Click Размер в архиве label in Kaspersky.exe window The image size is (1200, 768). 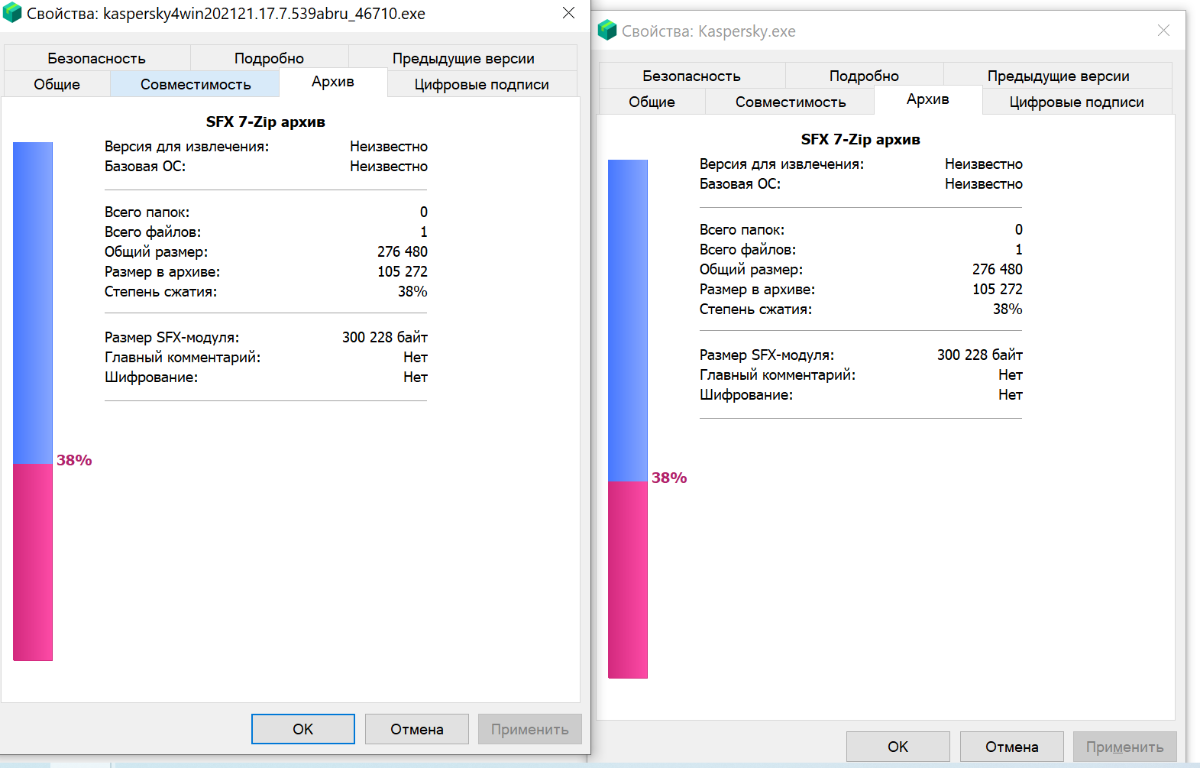point(757,288)
